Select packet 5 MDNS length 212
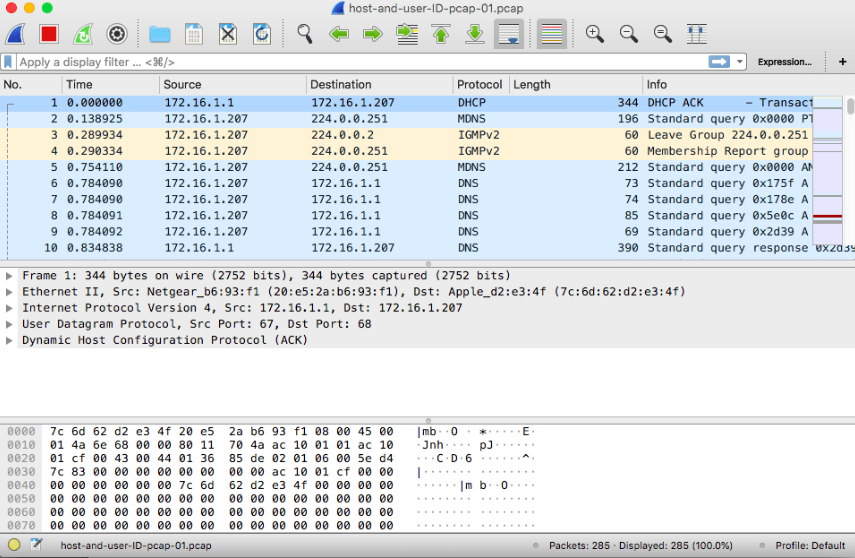The height and width of the screenshot is (558, 855). tap(406, 167)
